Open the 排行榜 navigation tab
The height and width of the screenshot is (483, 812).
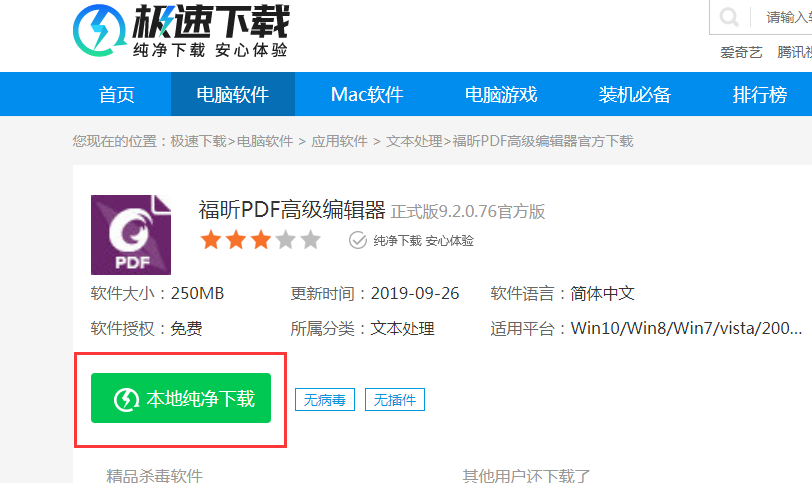[760, 94]
